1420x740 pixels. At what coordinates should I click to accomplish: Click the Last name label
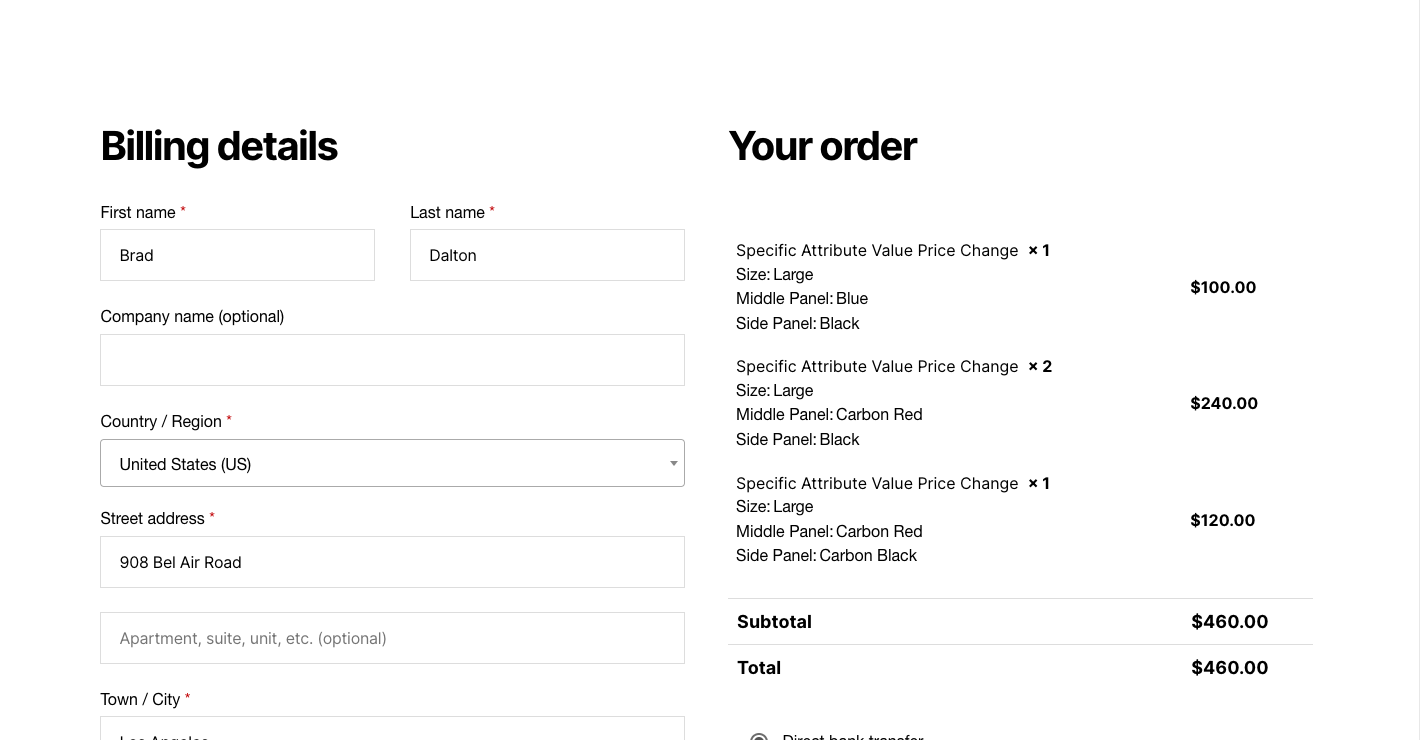pyautogui.click(x=447, y=212)
